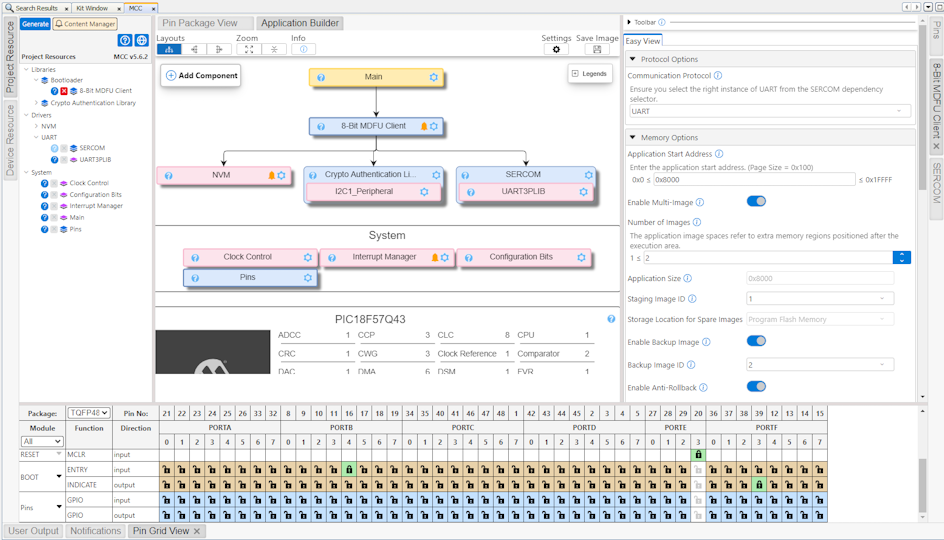
Task: Switch to the Pin Package View tab
Action: pyautogui.click(x=200, y=23)
